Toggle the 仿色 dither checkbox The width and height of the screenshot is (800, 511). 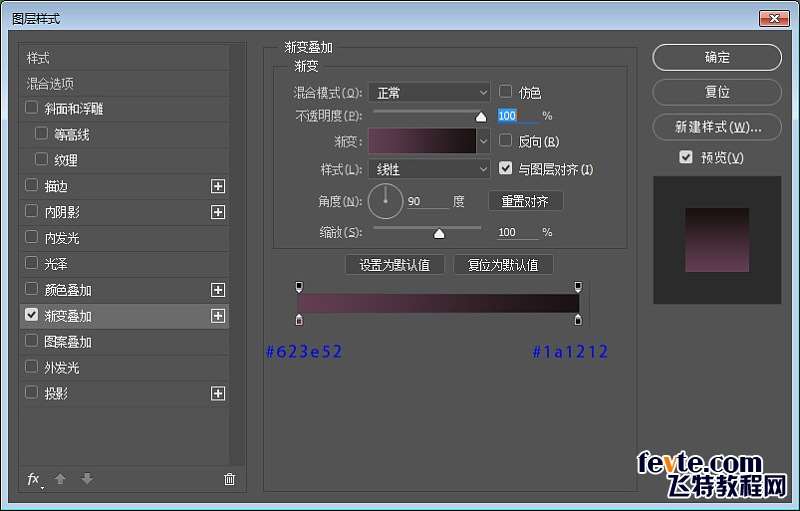(505, 91)
